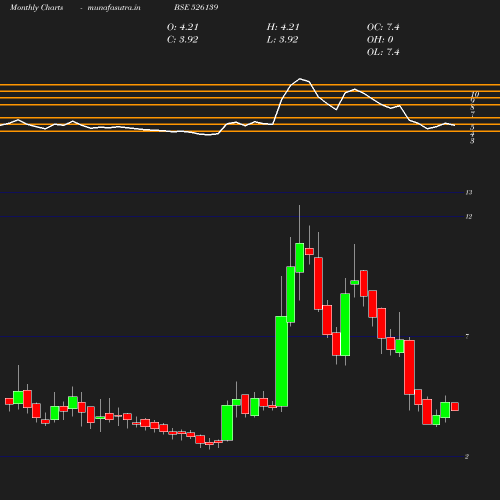Image resolution: width=500 pixels, height=500 pixels.
Task: Select the close value 'C: 3.92'
Action: click(x=183, y=40)
